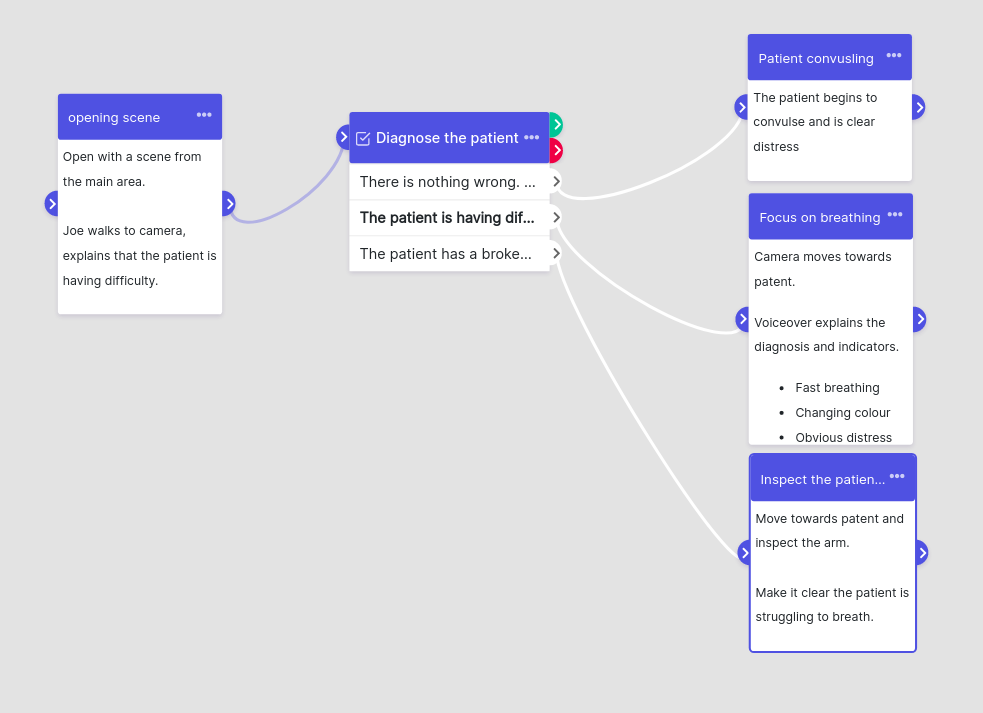
Task: Select the opening scene card title
Action: [114, 118]
